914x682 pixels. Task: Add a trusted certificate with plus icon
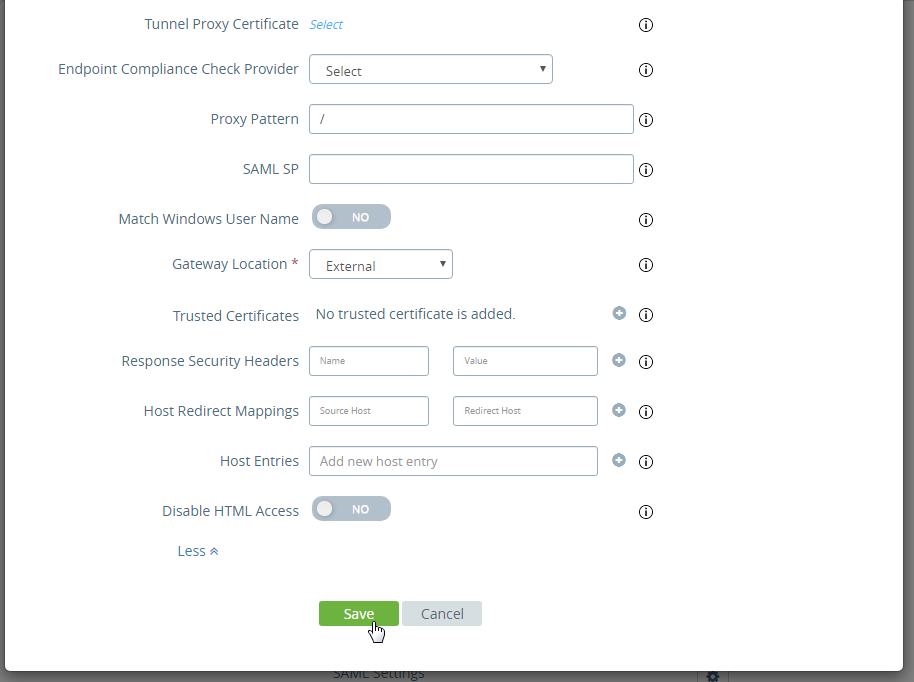[619, 313]
